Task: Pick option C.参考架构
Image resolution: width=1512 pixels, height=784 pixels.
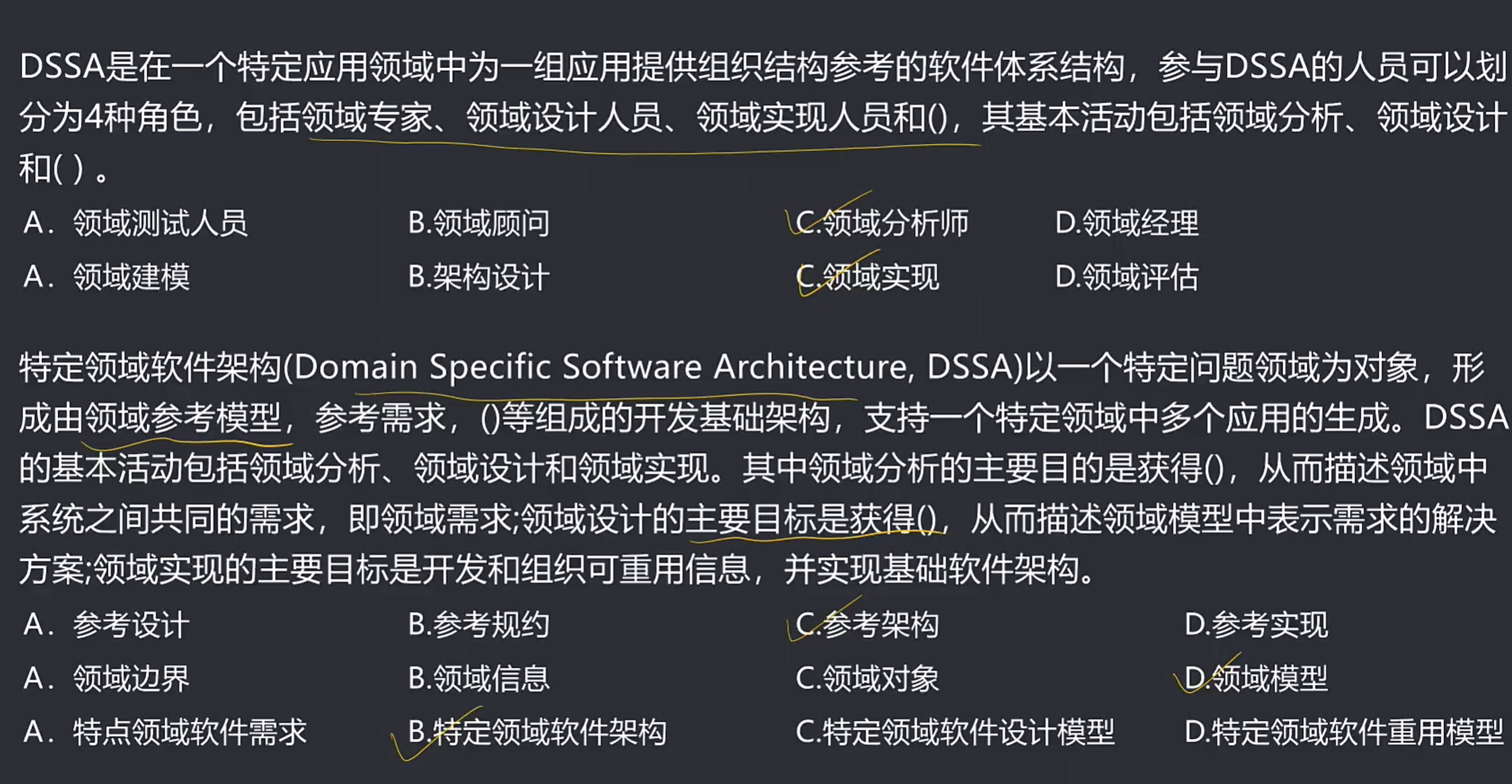Action: click(867, 624)
